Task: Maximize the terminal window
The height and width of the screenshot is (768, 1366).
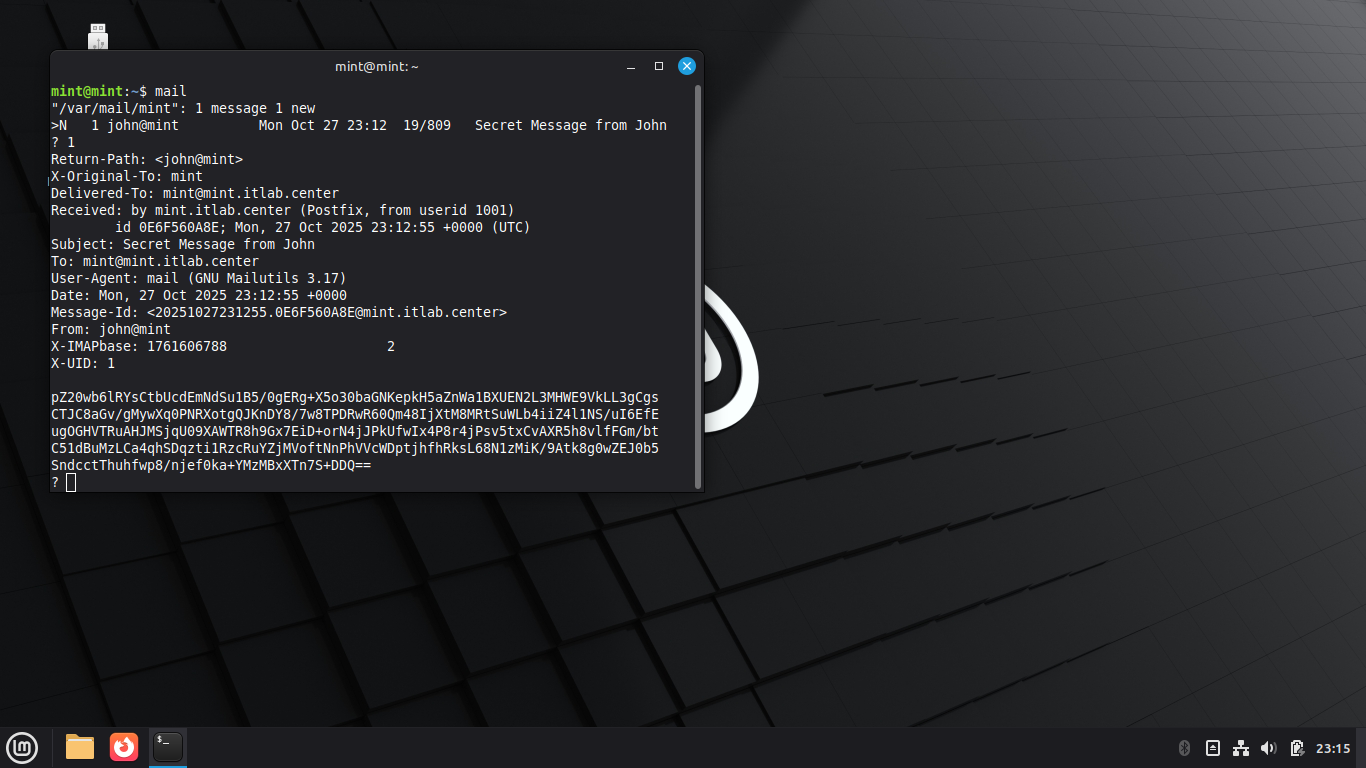Action: tap(659, 66)
